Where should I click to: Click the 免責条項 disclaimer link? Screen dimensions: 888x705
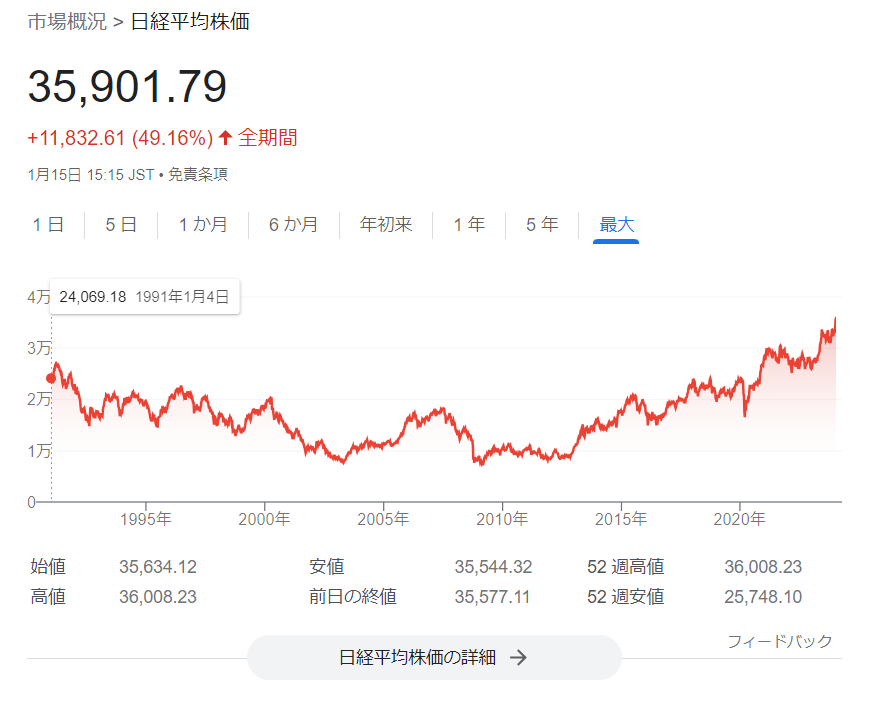[x=197, y=175]
